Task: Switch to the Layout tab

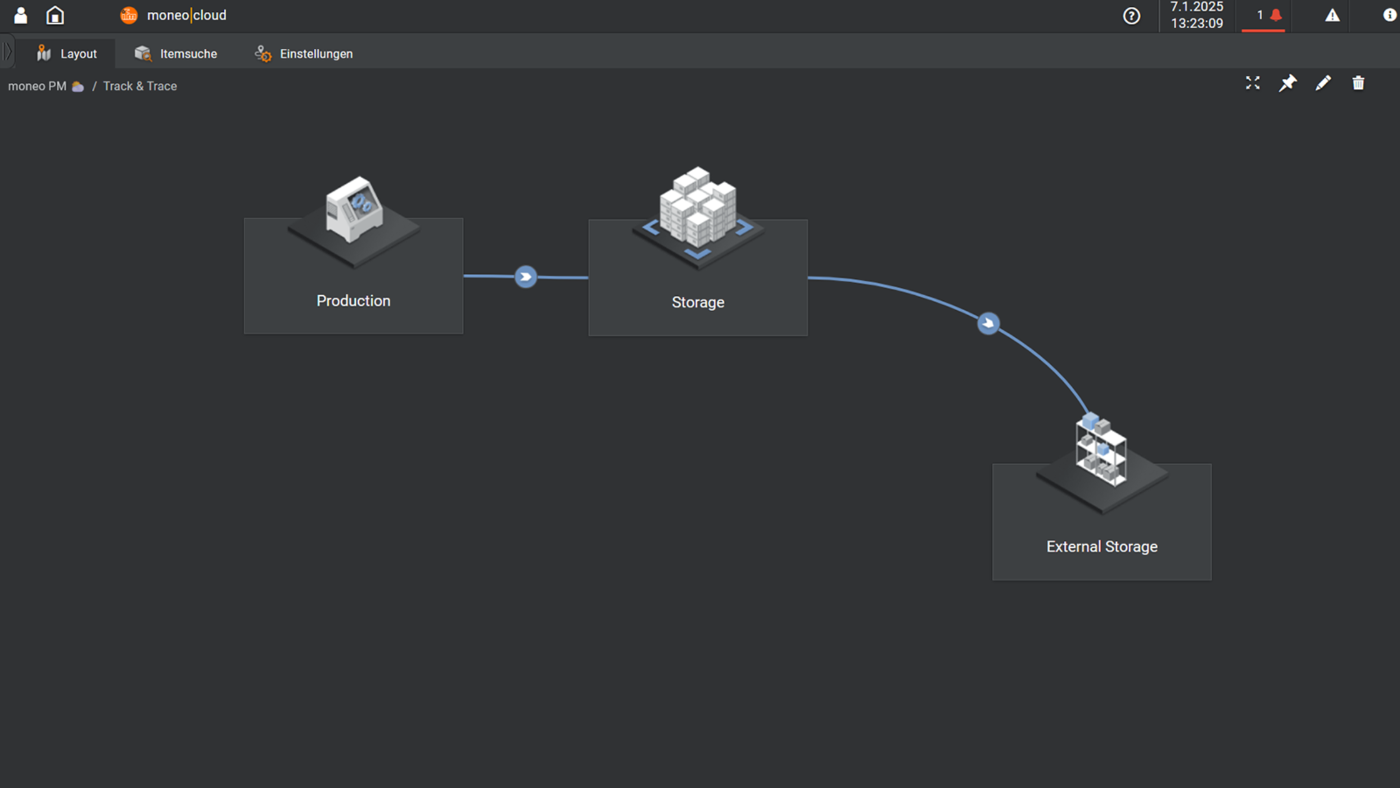Action: (x=67, y=53)
